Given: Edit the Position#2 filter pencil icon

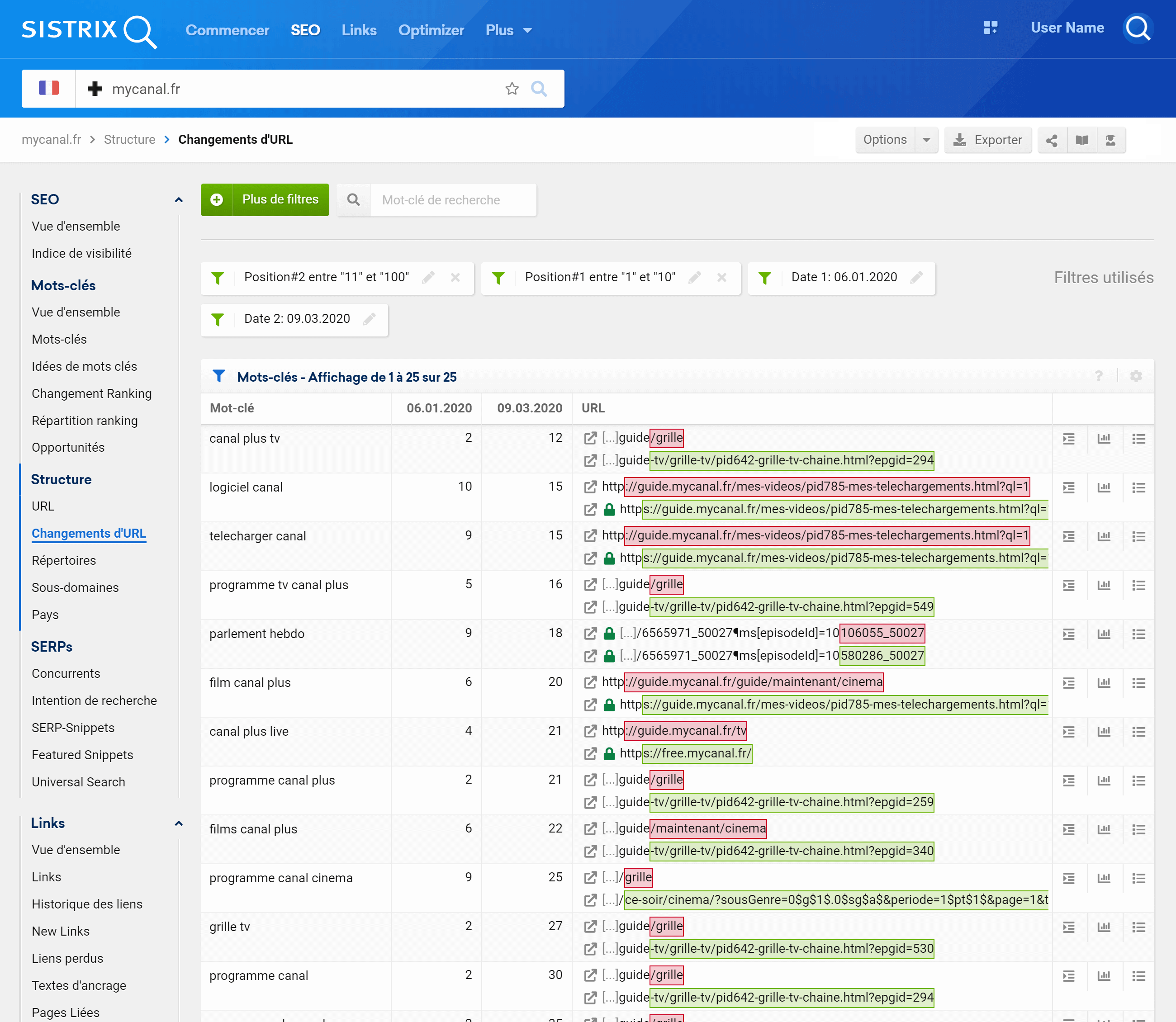Looking at the screenshot, I should tap(428, 278).
